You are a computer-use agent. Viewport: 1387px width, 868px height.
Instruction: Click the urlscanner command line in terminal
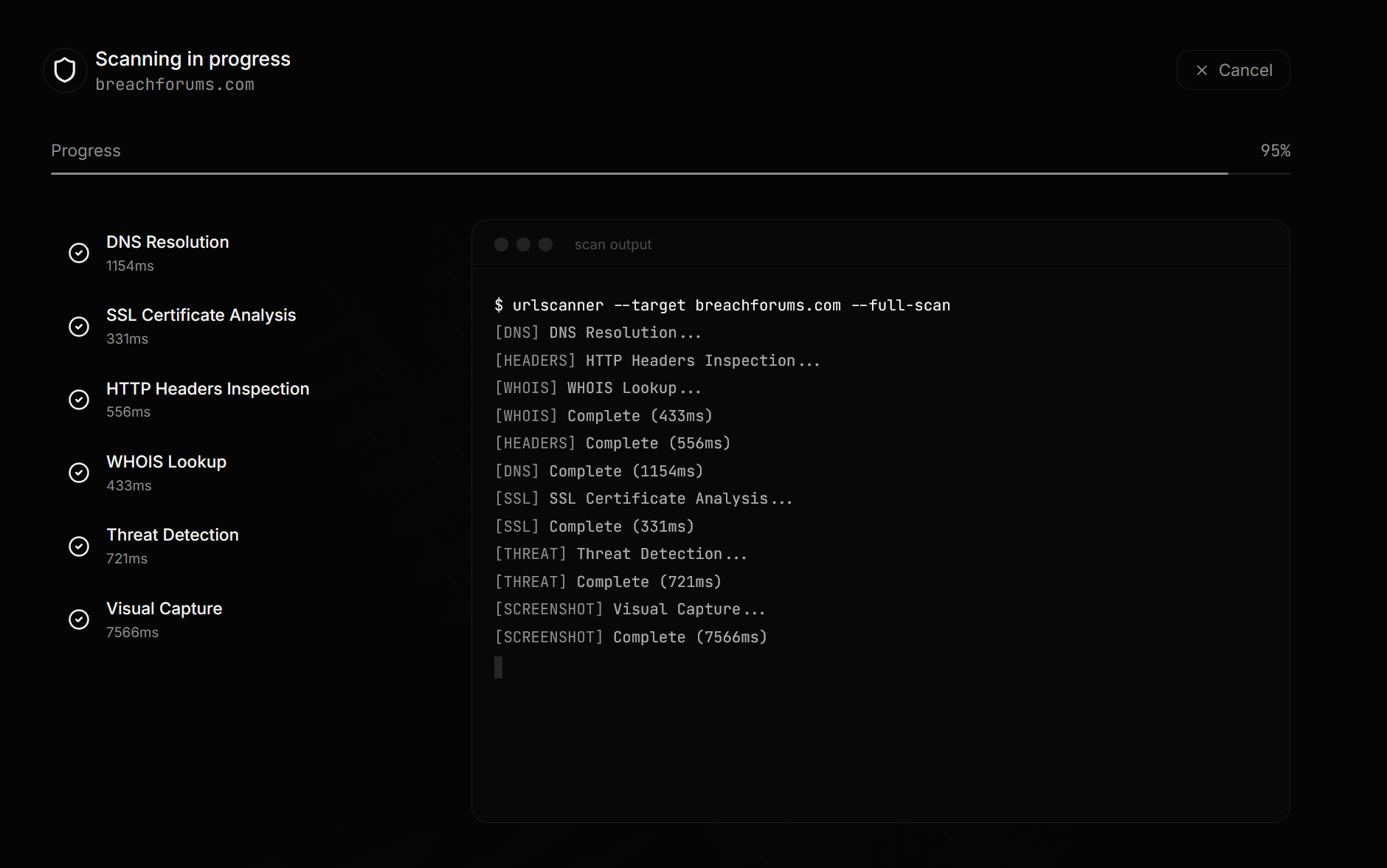click(x=722, y=305)
